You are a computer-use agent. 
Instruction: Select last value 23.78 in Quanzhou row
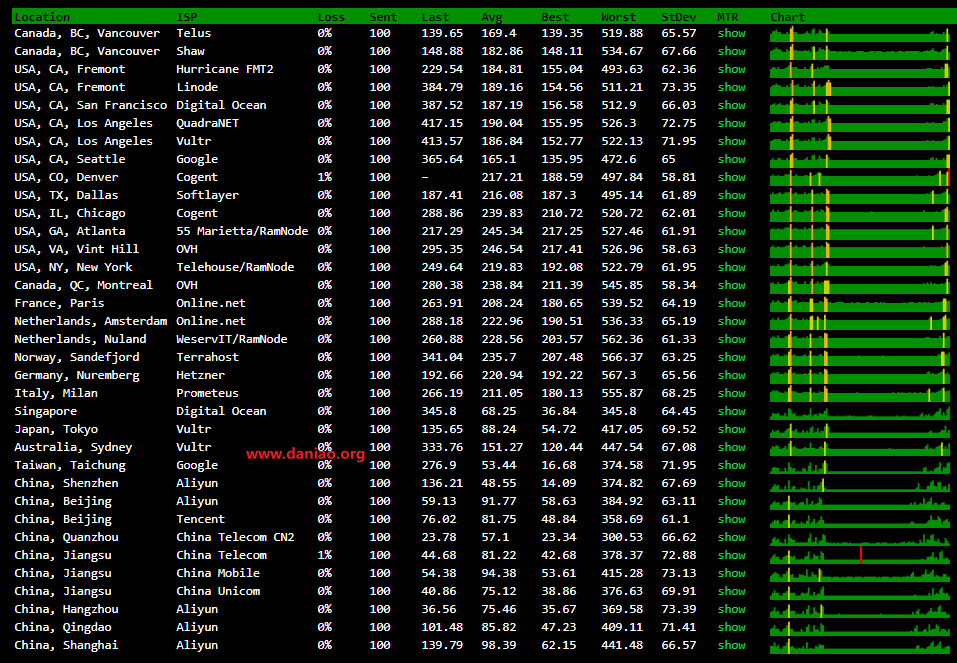click(x=439, y=537)
